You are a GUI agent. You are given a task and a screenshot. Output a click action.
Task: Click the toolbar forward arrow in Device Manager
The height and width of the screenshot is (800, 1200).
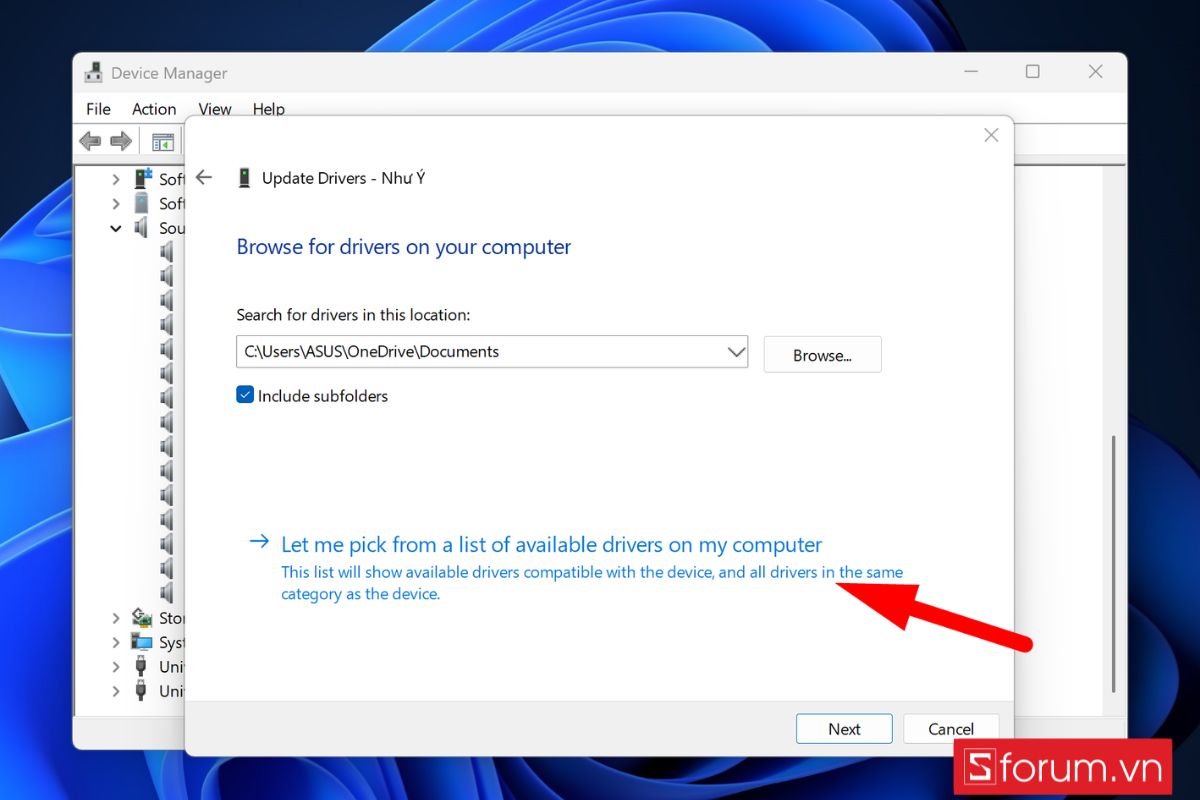click(x=121, y=141)
